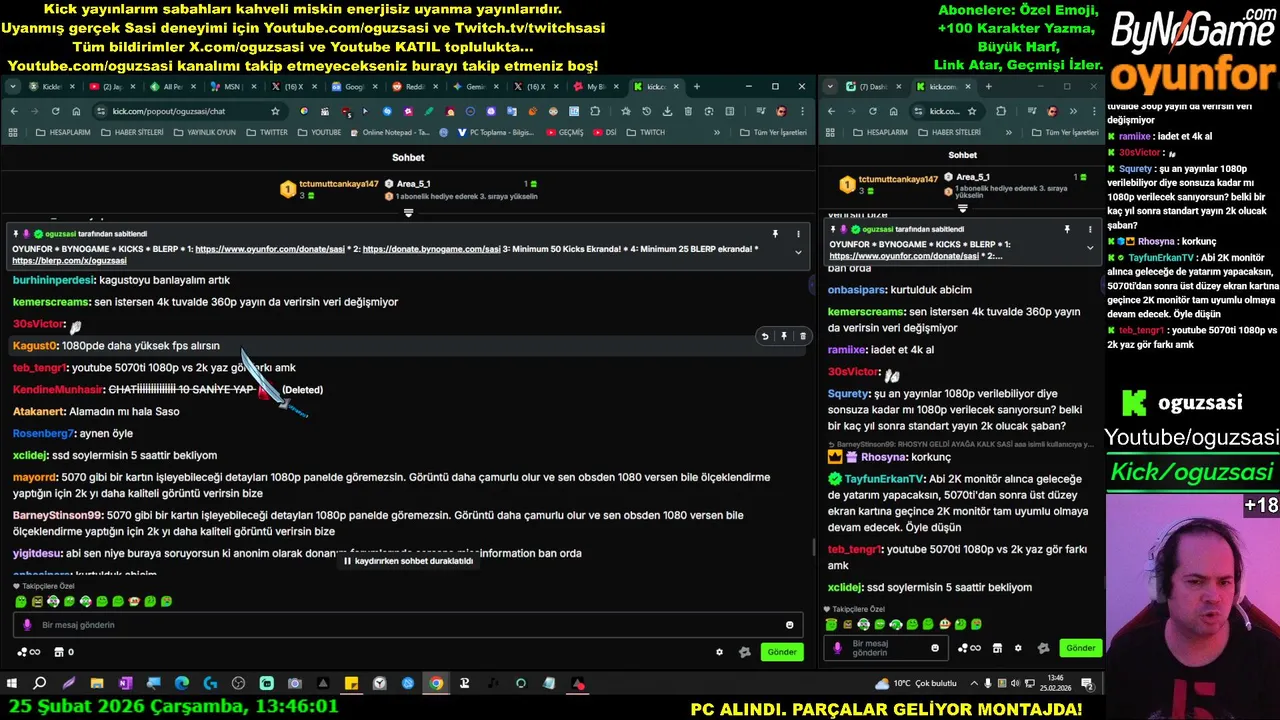Open emoji picker in left chat input
Screen dimensions: 1280x720
(789, 625)
